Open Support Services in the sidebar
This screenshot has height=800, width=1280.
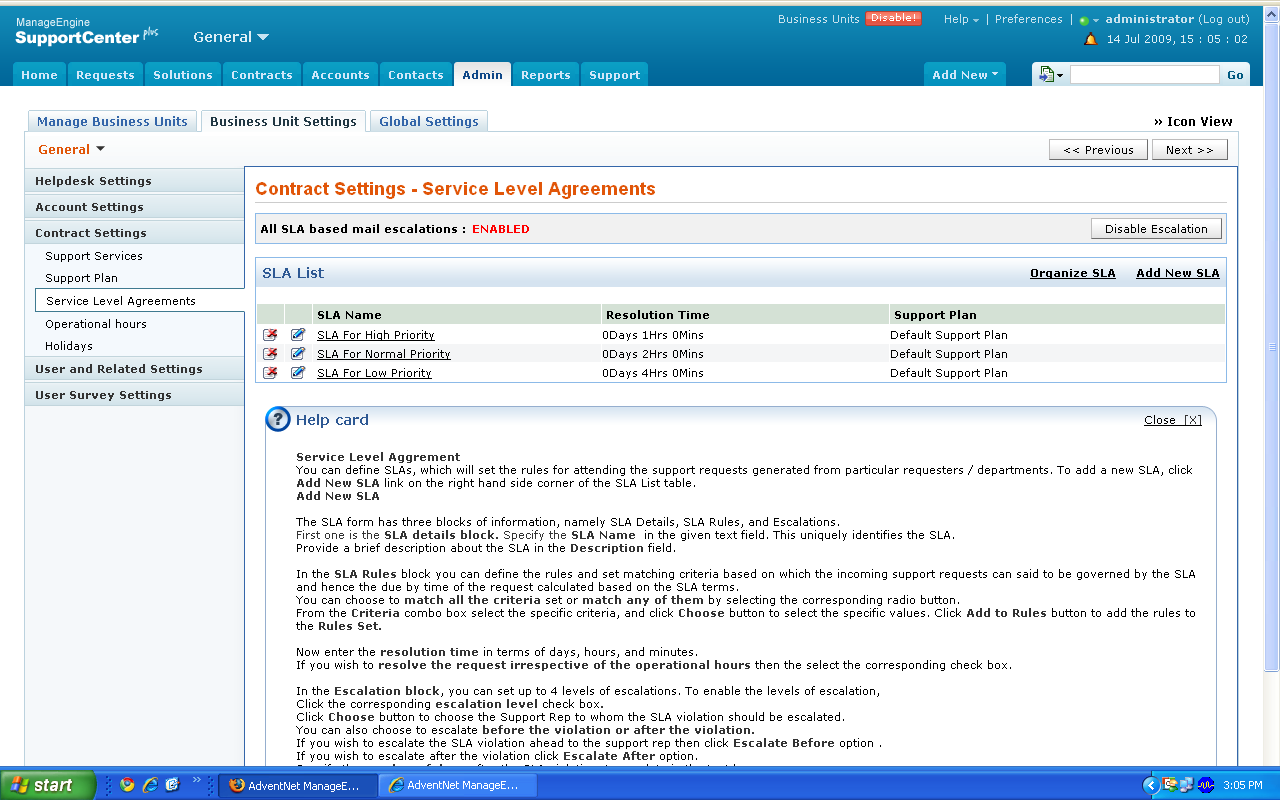pos(94,256)
